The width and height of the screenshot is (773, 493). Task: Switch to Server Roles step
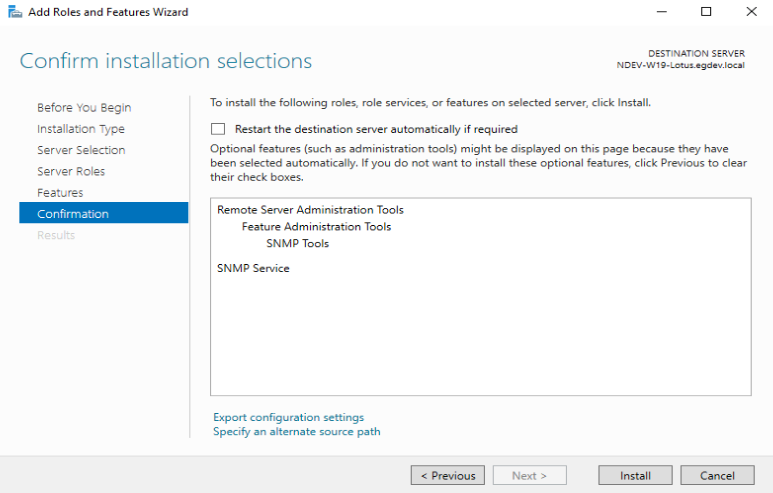pos(71,171)
